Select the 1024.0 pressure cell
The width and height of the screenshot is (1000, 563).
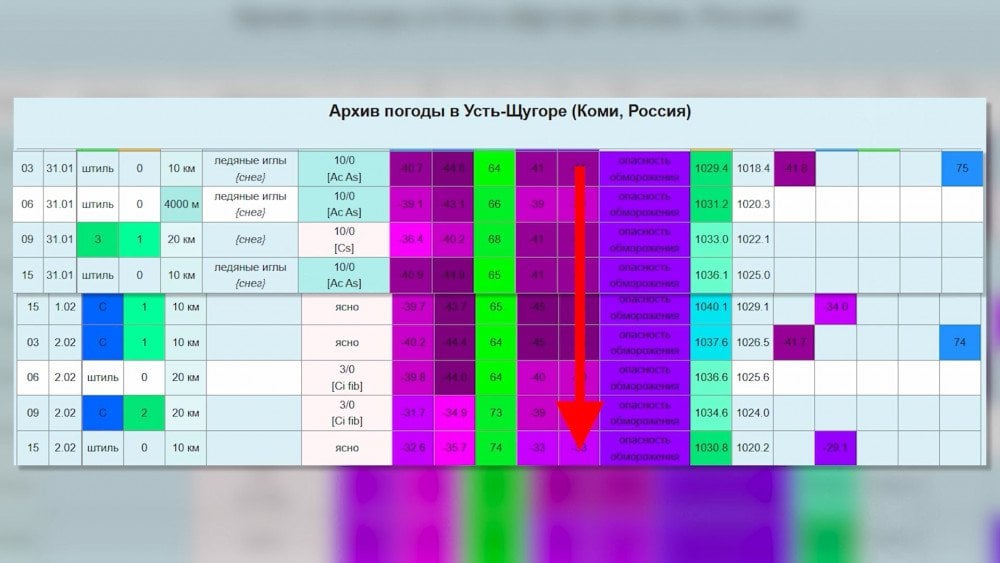[x=753, y=412]
